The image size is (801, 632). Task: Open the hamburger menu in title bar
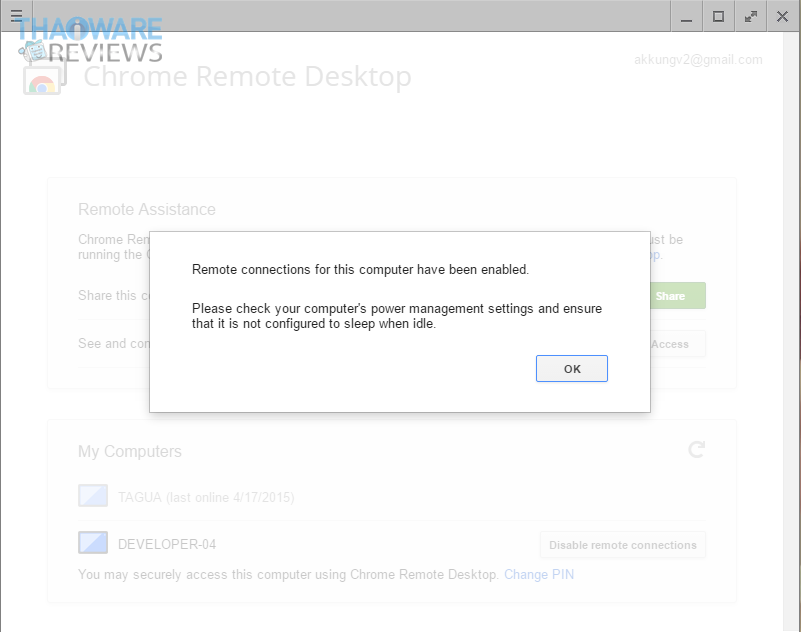pos(16,15)
